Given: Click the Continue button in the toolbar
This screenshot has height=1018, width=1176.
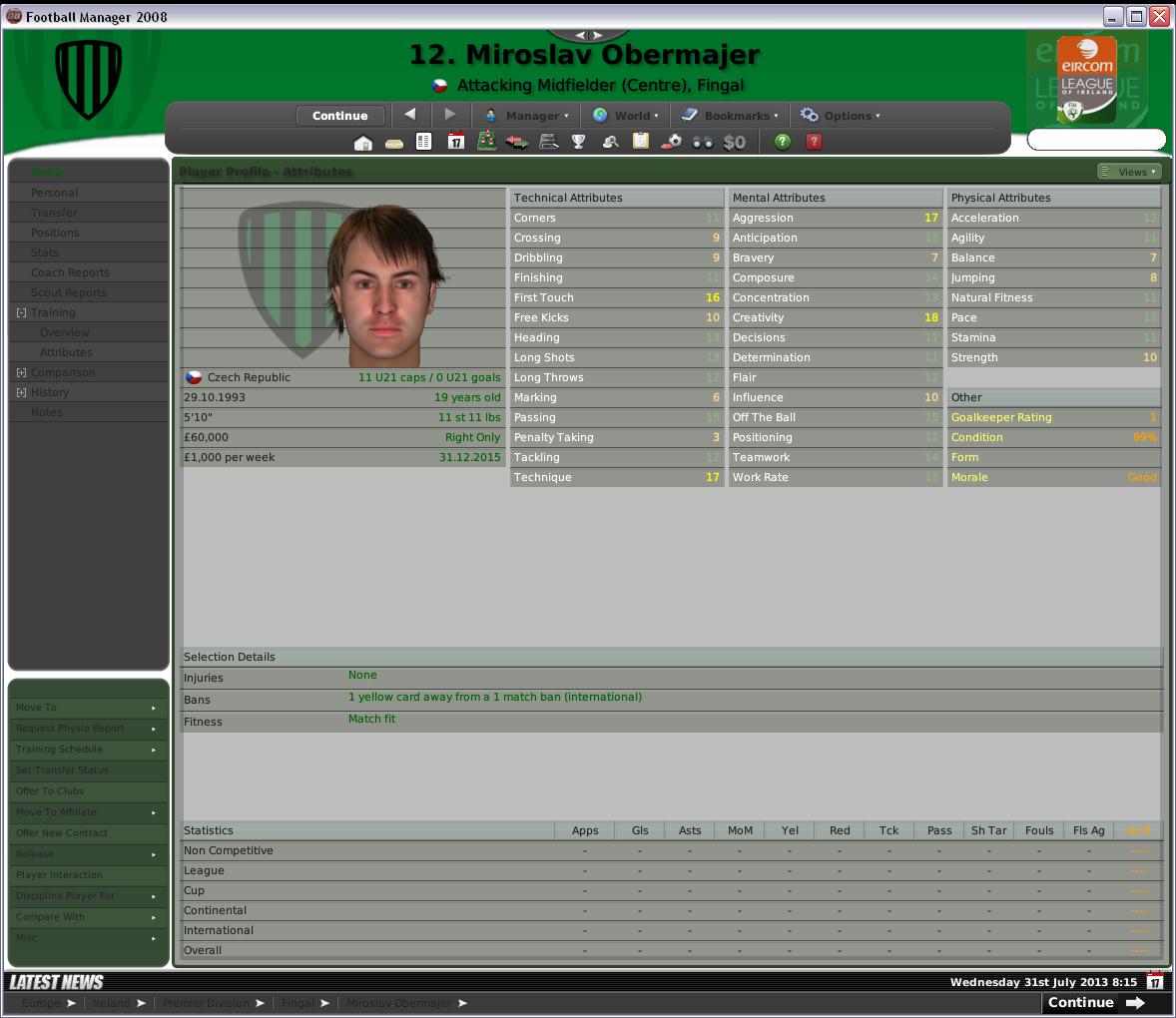Looking at the screenshot, I should click(x=339, y=116).
